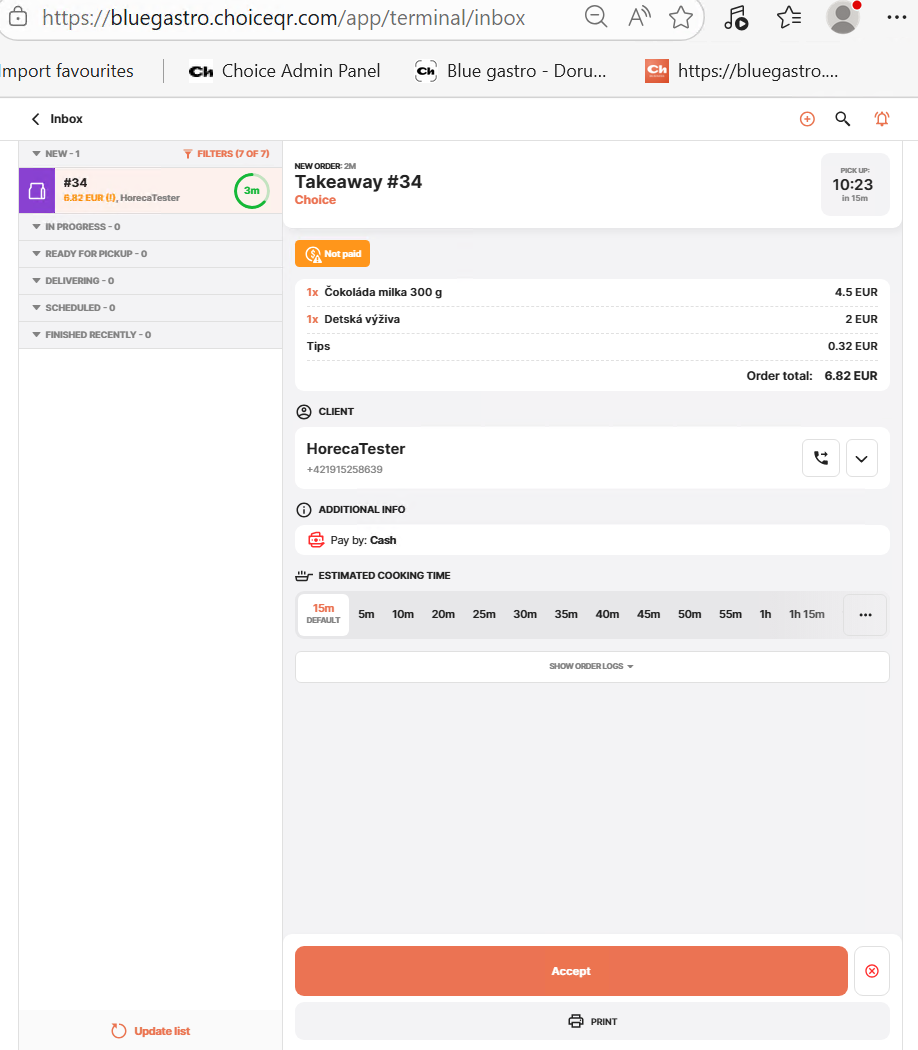
Task: Click the notification bell icon
Action: click(881, 119)
